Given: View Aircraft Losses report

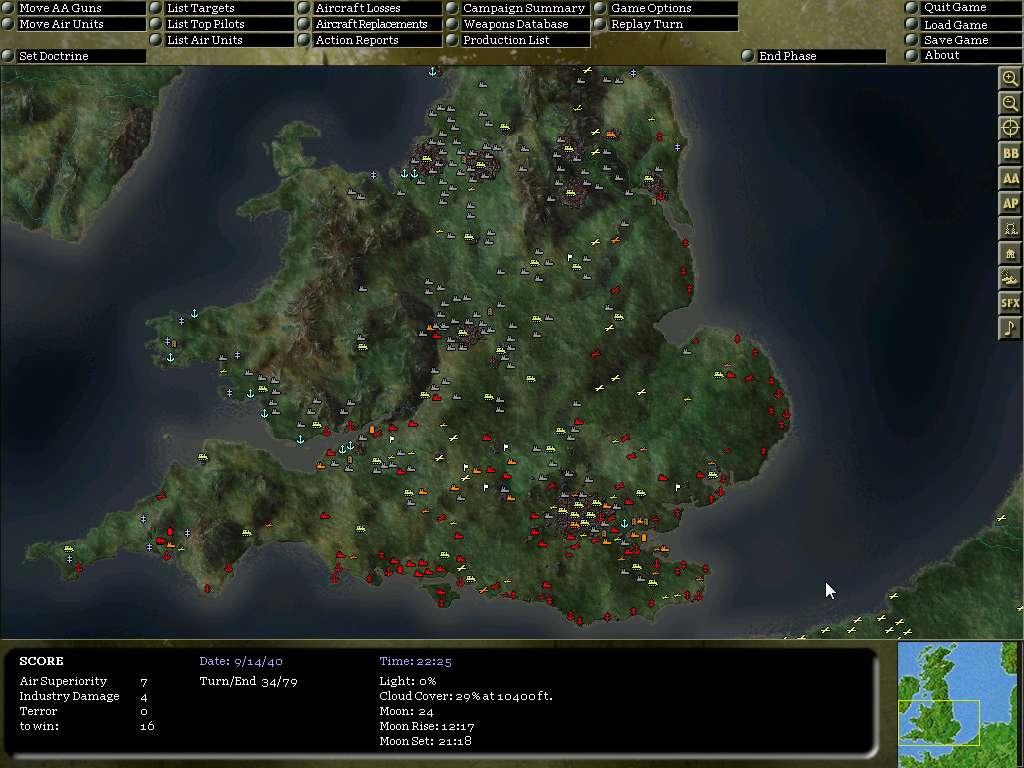Looking at the screenshot, I should pyautogui.click(x=370, y=8).
